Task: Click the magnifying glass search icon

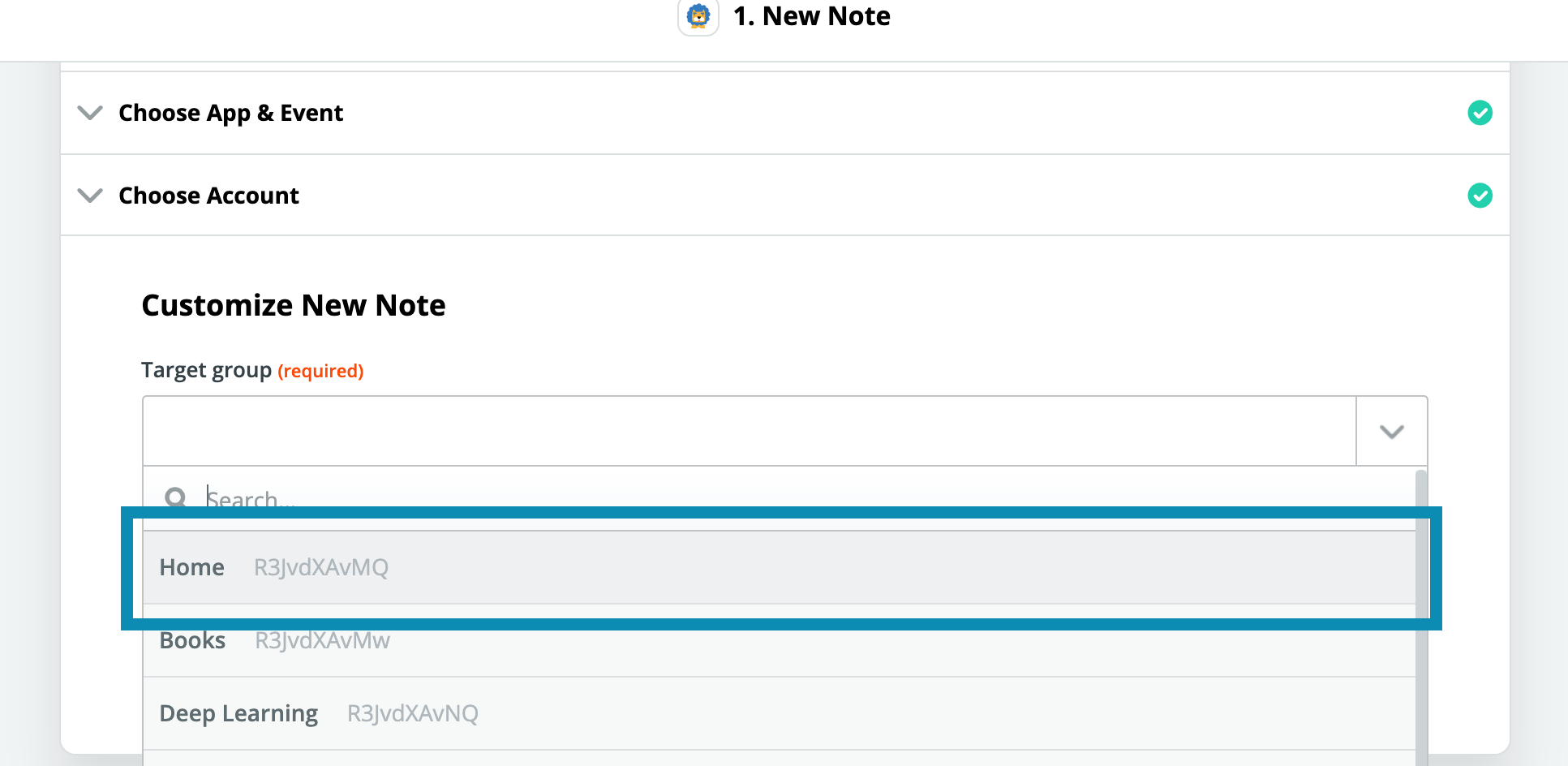Action: 175,497
